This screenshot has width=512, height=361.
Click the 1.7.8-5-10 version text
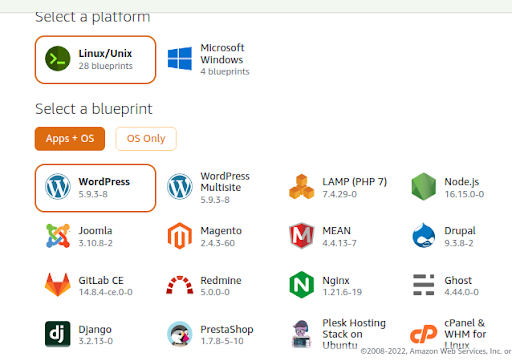(222, 341)
